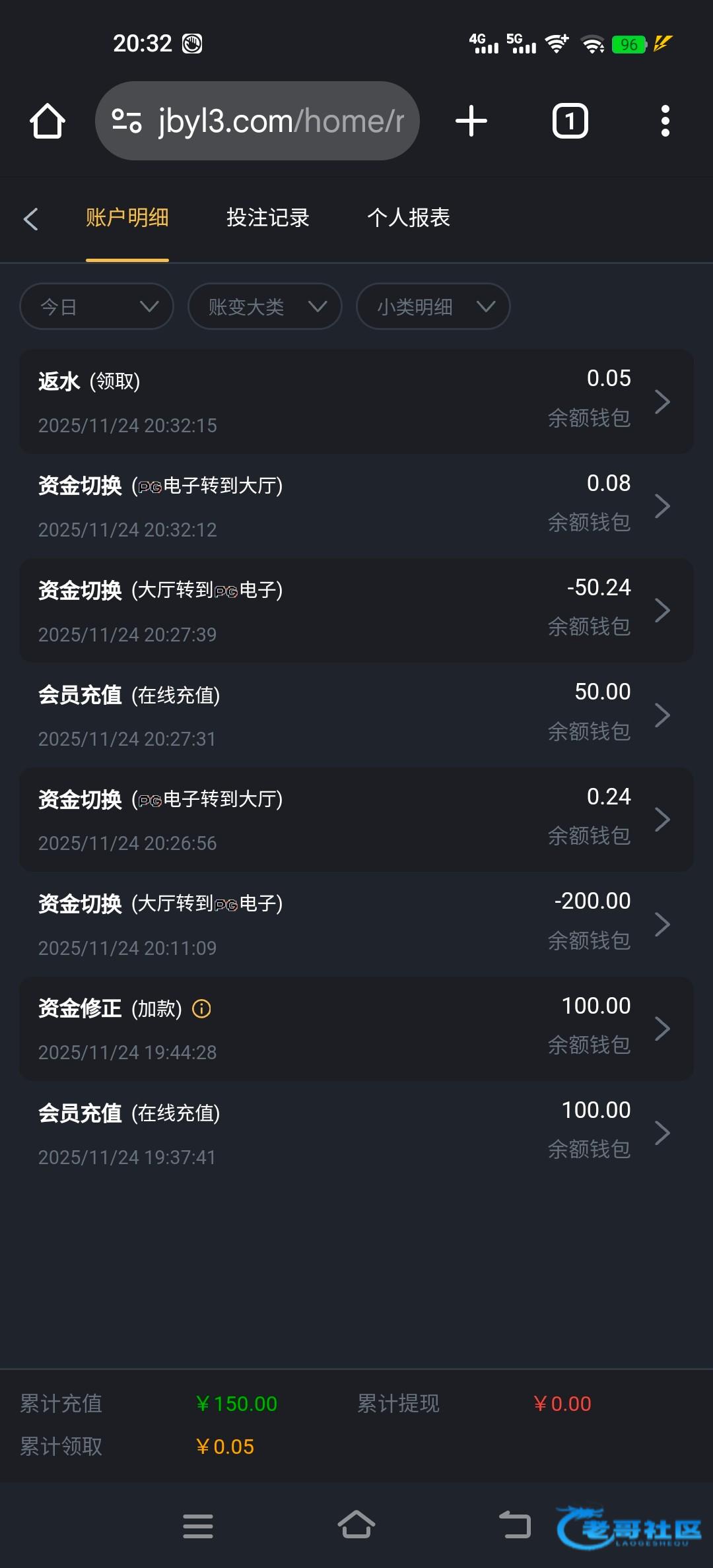Open the 返水 (领取) 0.05 record

pyautogui.click(x=356, y=401)
